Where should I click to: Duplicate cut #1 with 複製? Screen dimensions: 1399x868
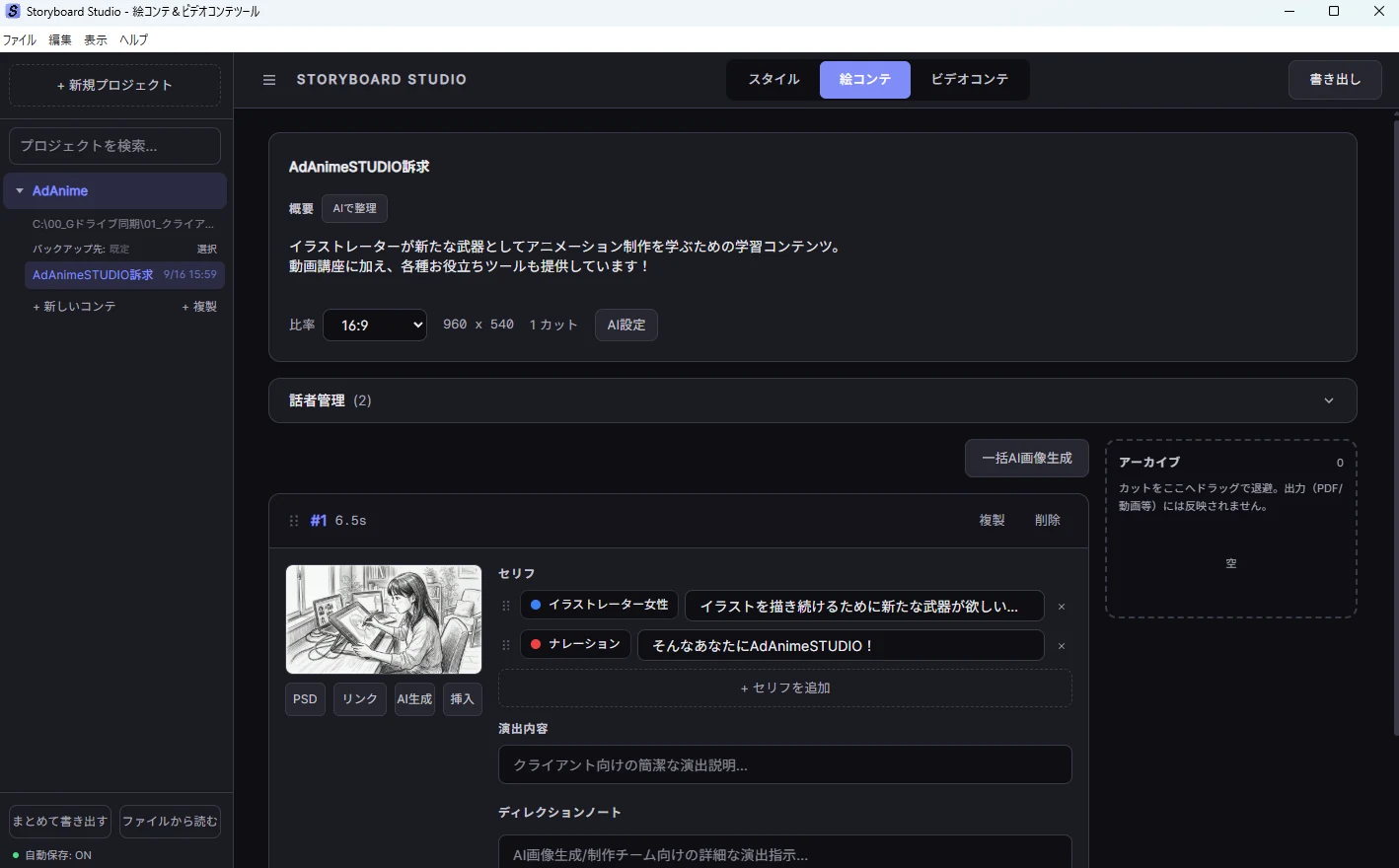click(992, 520)
